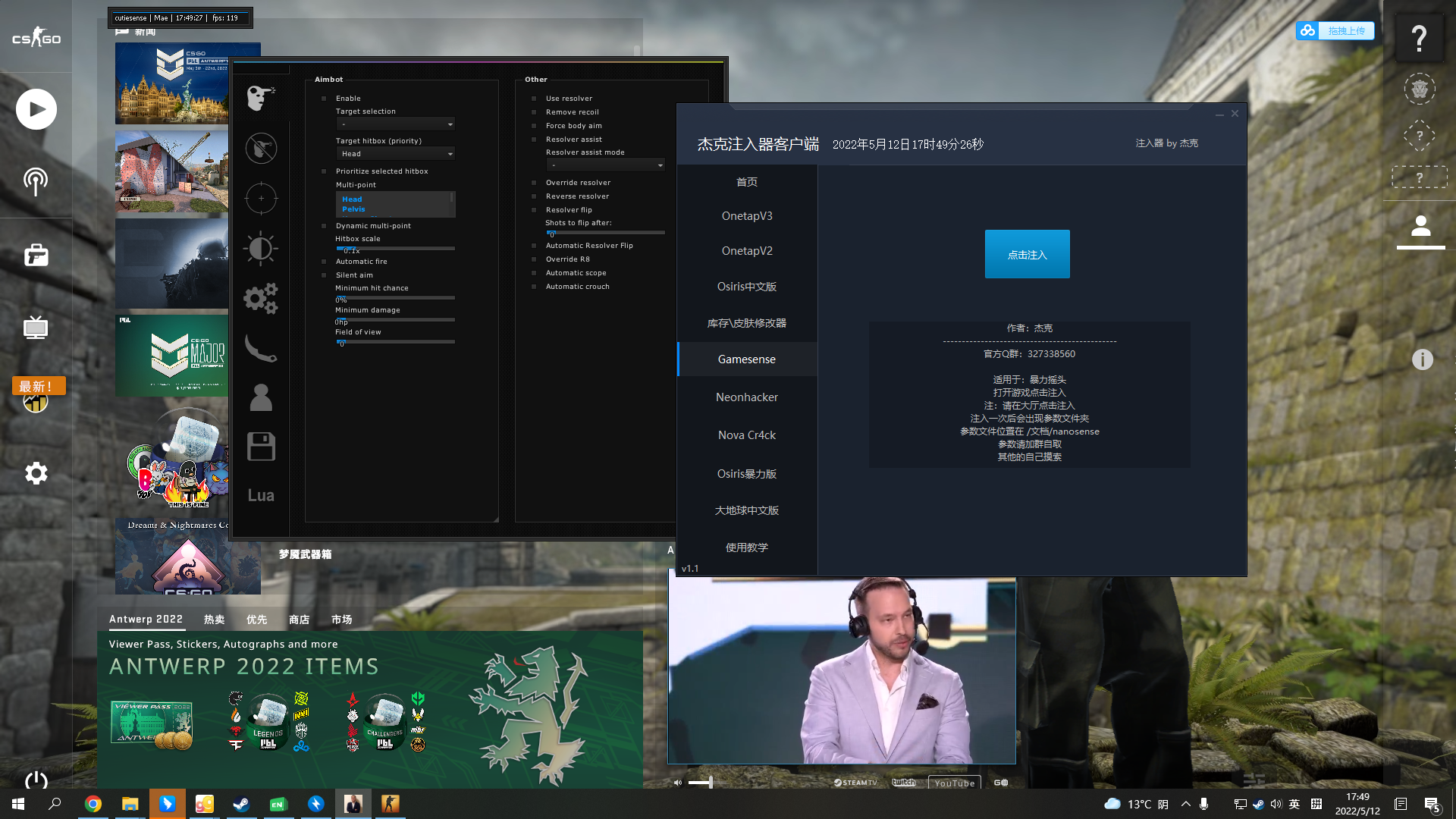Toggle Use resolver checkbox
Viewport: 1456px width, 819px height.
tap(534, 99)
